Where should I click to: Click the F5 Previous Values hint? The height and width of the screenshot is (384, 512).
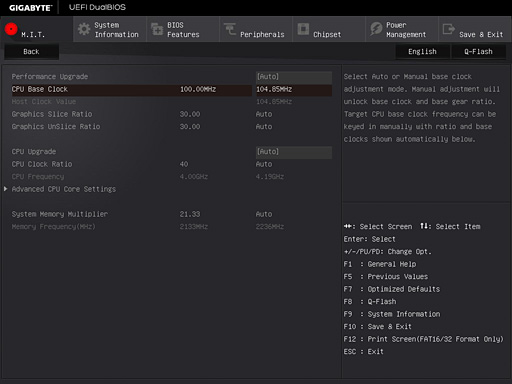[386, 277]
